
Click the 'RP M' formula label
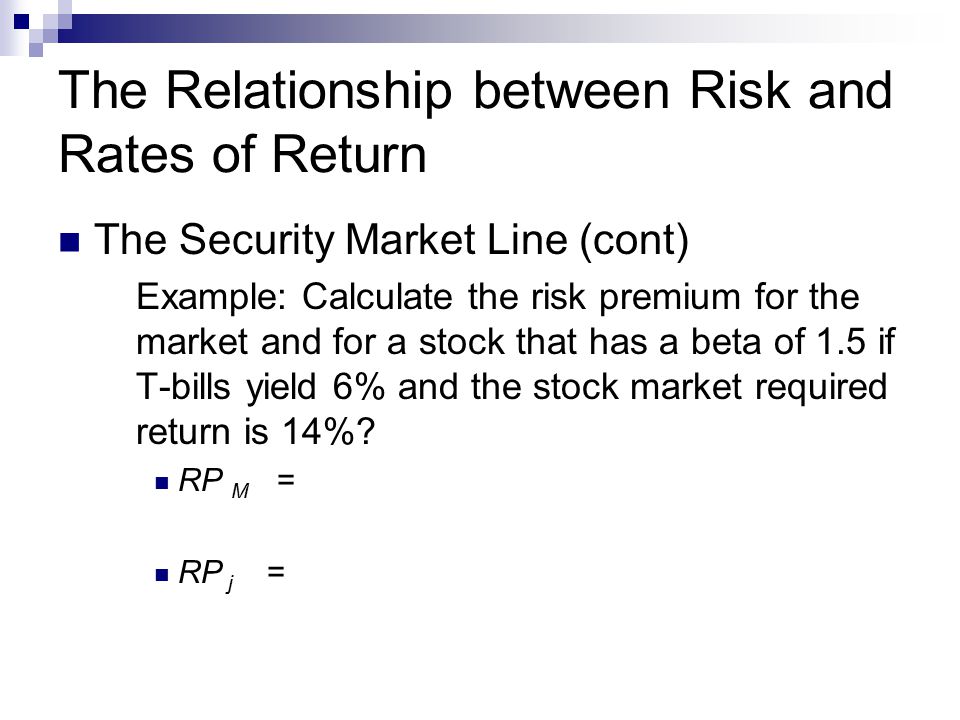tap(214, 482)
